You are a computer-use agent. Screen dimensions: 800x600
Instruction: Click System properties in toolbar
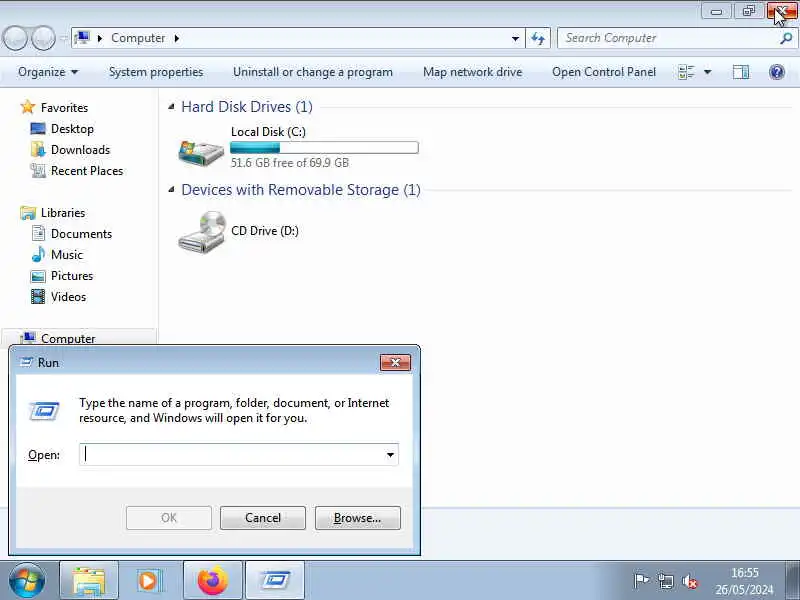(156, 72)
